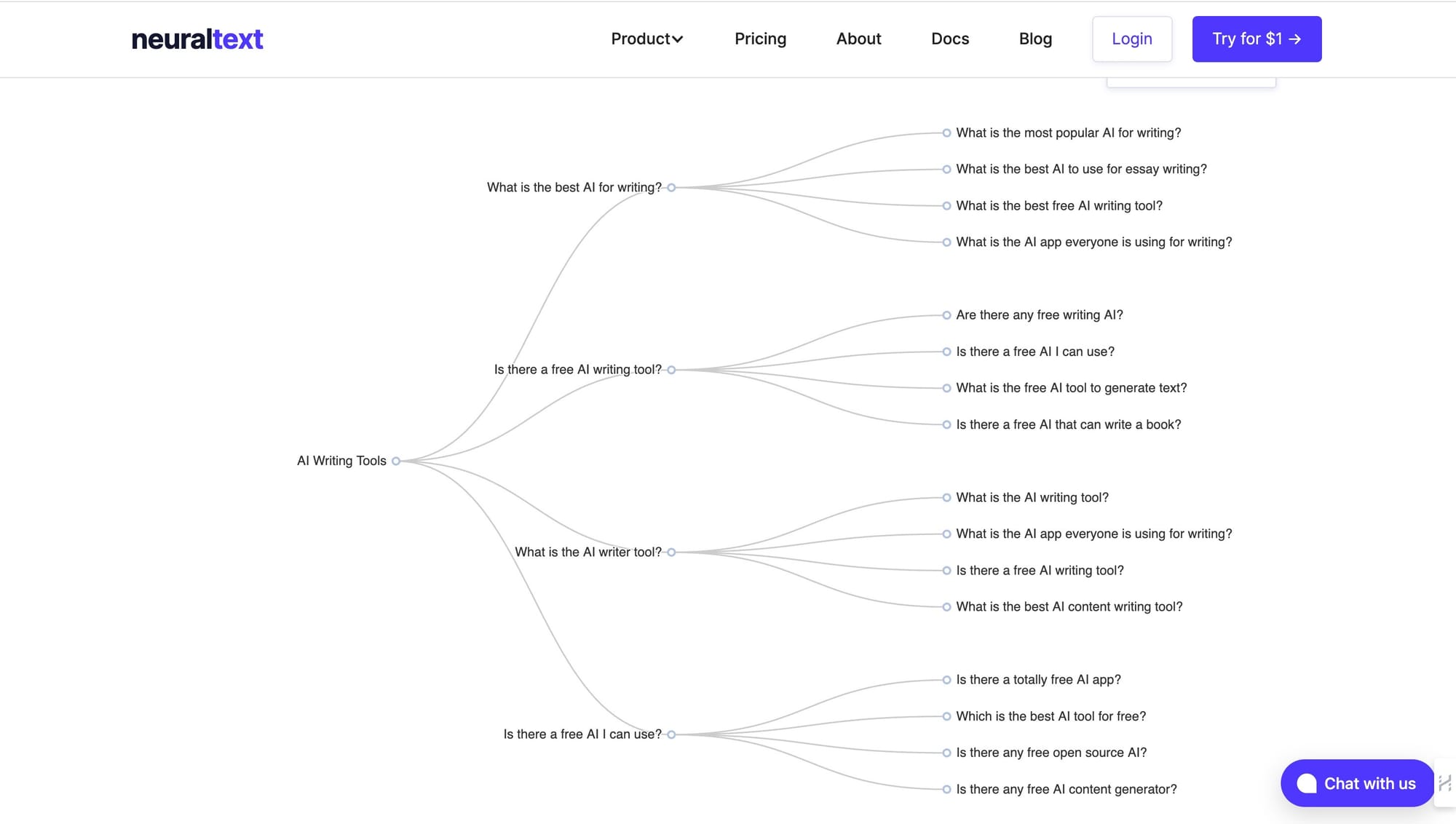Image resolution: width=1456 pixels, height=824 pixels.
Task: Select 'What is the best AI content writing tool?' leaf node
Action: pyautogui.click(x=1069, y=607)
